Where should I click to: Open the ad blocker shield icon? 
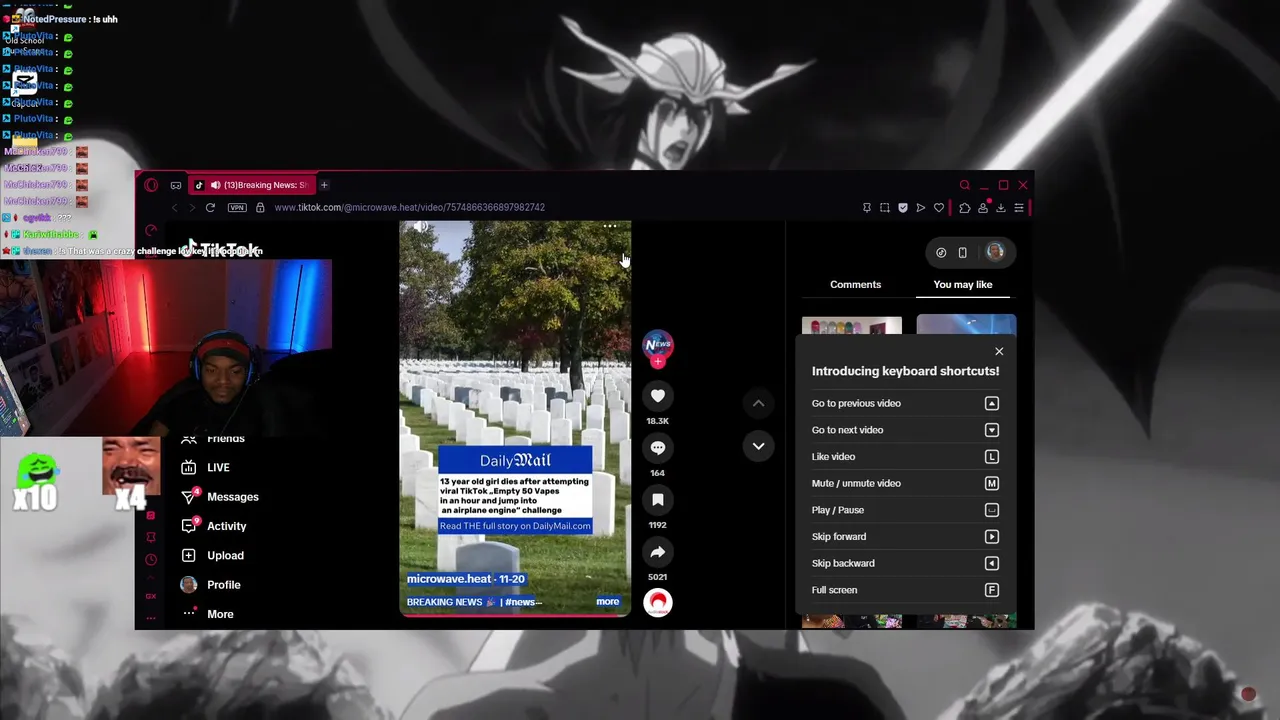coord(902,208)
